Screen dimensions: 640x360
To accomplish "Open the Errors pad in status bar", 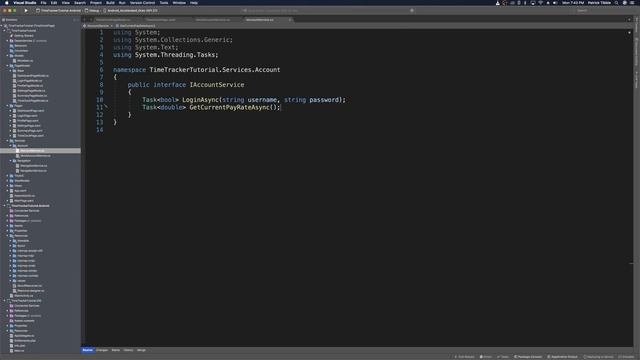I will point(486,357).
